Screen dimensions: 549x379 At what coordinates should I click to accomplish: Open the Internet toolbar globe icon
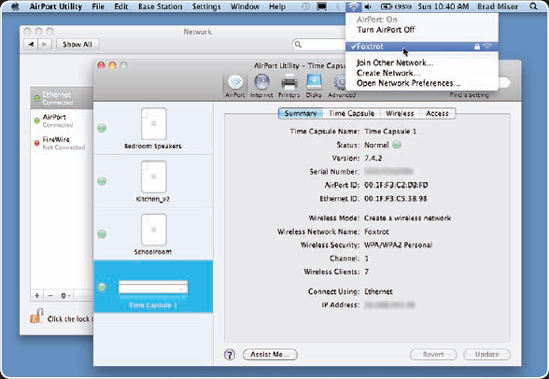[x=262, y=86]
